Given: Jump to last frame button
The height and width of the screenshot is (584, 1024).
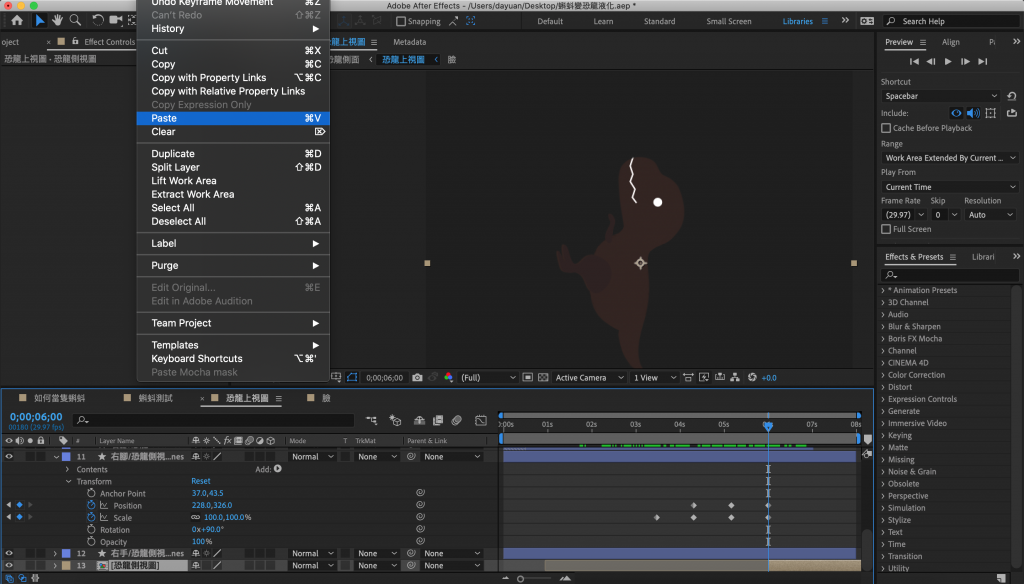Looking at the screenshot, I should coord(983,61).
